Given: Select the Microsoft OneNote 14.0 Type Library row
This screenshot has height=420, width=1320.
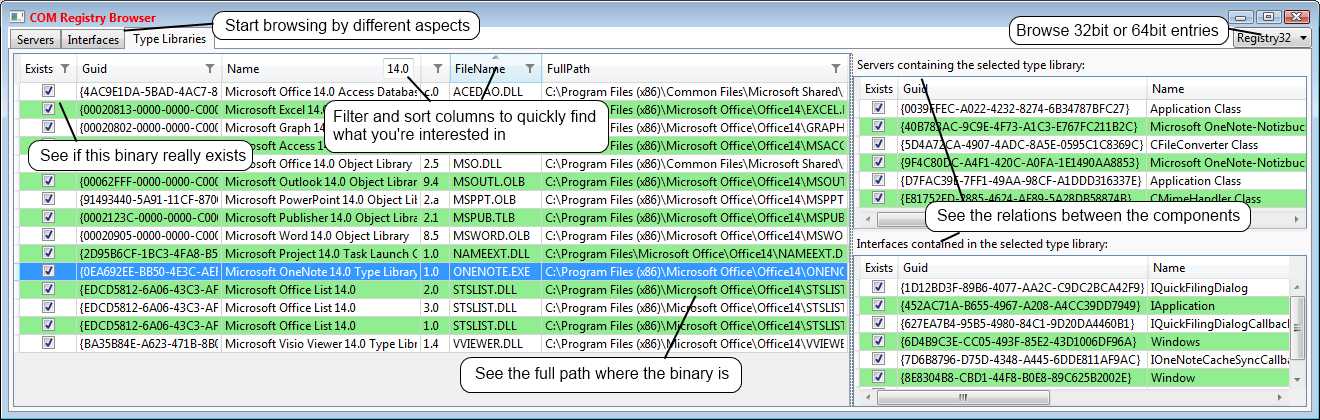Looking at the screenshot, I should (430, 271).
